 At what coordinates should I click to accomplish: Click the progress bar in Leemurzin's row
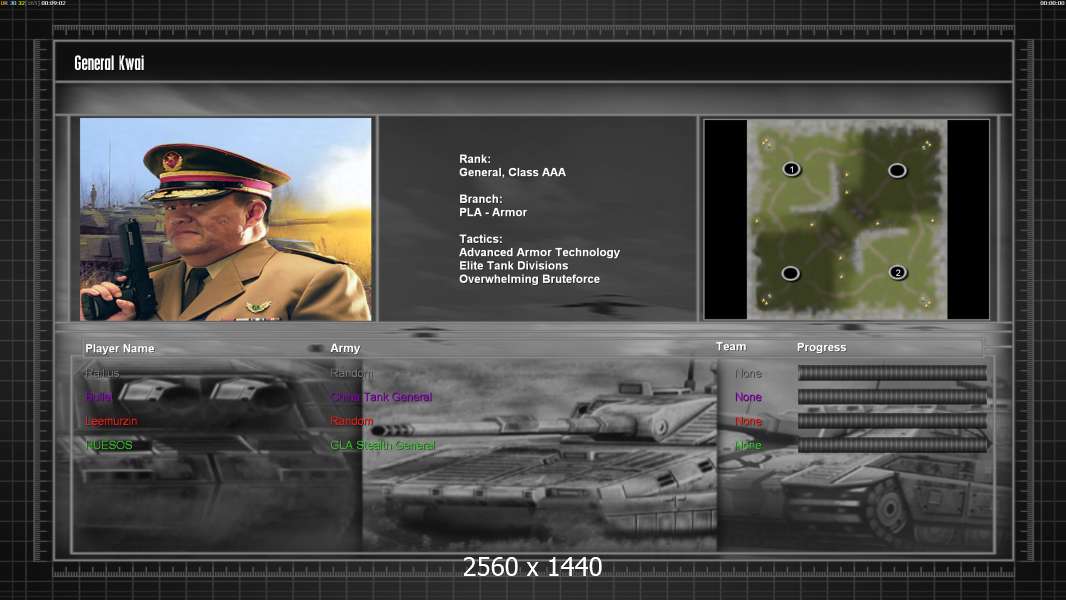892,421
